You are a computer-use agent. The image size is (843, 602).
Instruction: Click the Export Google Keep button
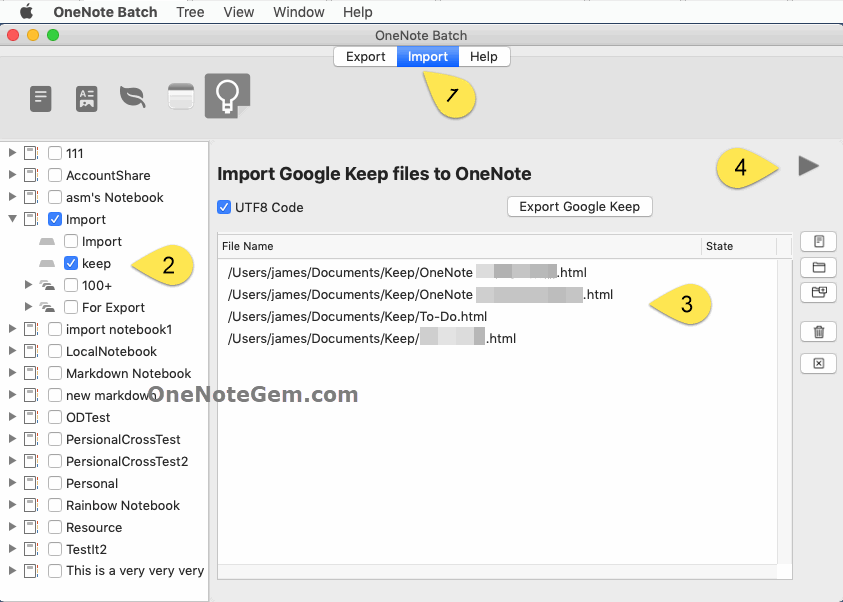click(580, 207)
